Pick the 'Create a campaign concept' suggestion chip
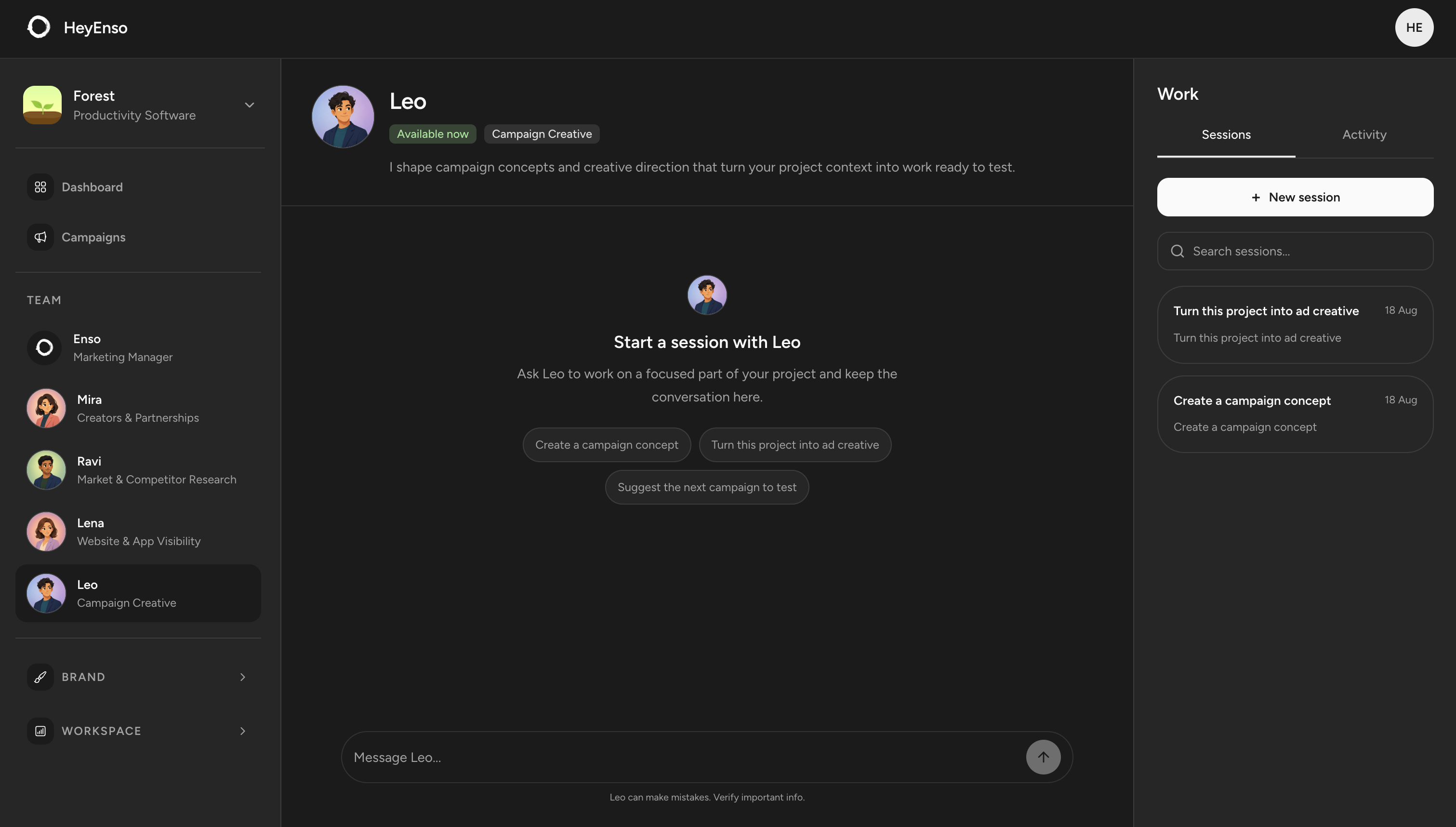Image resolution: width=1456 pixels, height=827 pixels. 606,445
